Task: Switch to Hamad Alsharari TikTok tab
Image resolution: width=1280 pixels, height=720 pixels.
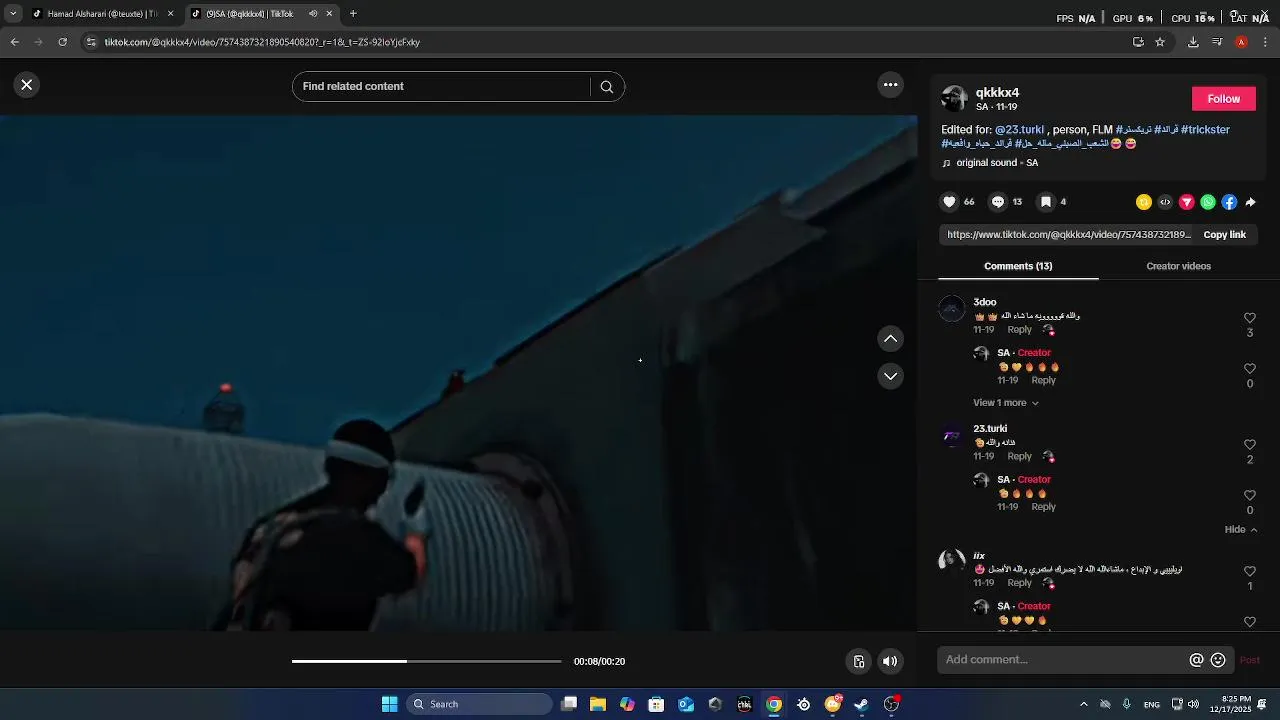Action: pyautogui.click(x=102, y=14)
